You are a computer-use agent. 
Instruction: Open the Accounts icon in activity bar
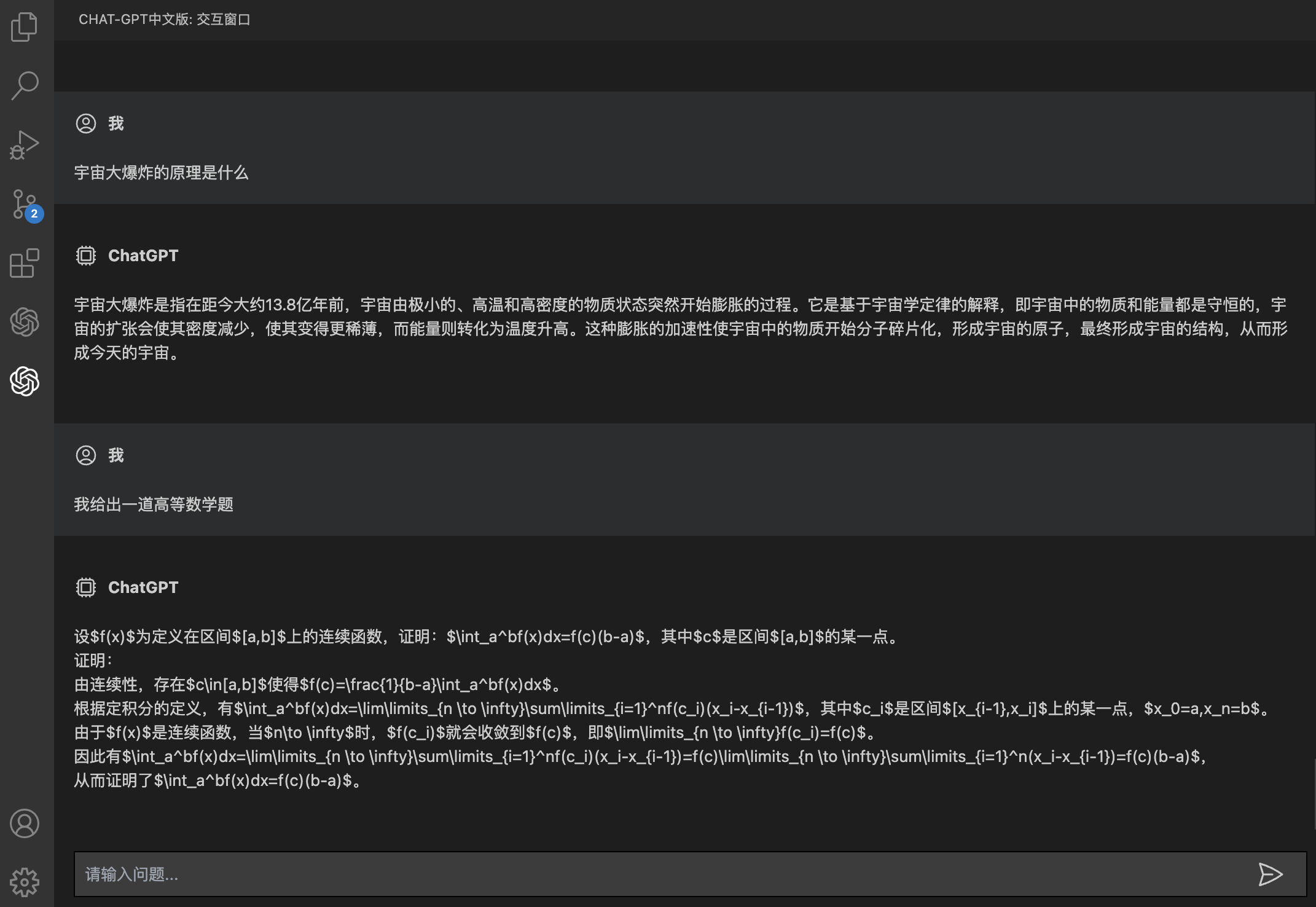(25, 823)
